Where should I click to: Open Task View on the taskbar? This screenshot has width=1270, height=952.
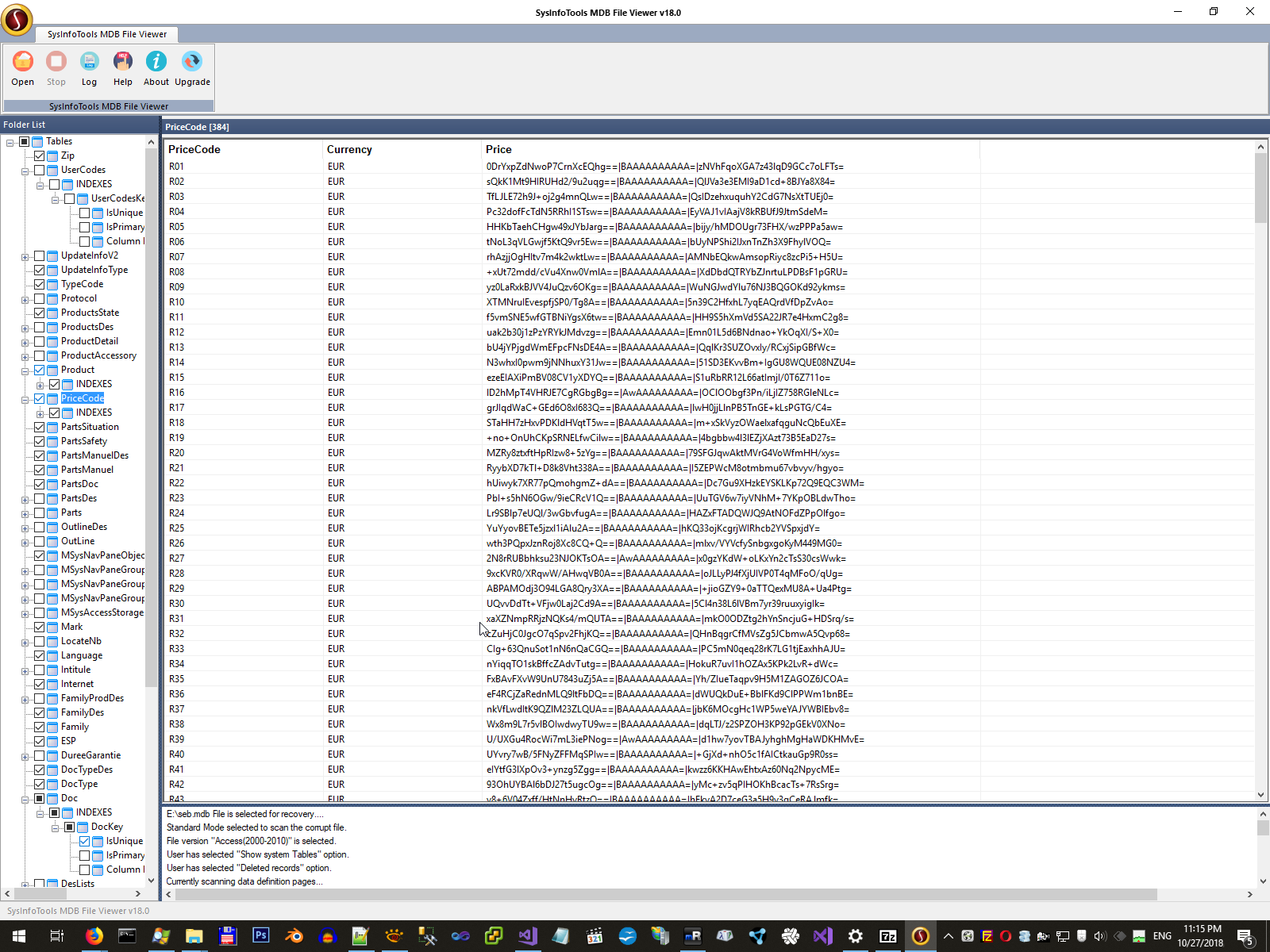(x=56, y=936)
